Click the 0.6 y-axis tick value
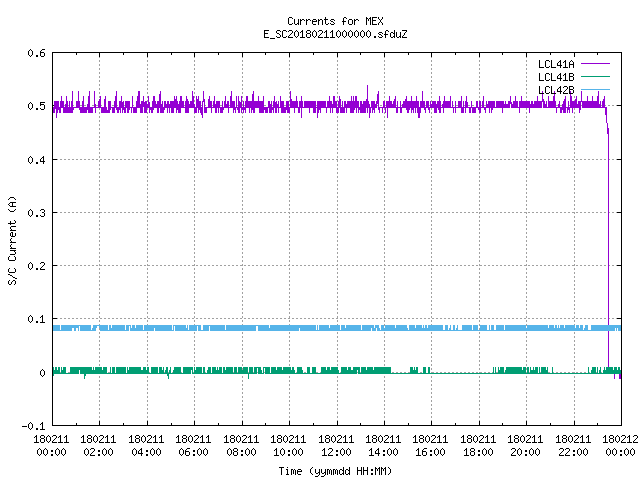The image size is (640, 480). [x=36, y=53]
